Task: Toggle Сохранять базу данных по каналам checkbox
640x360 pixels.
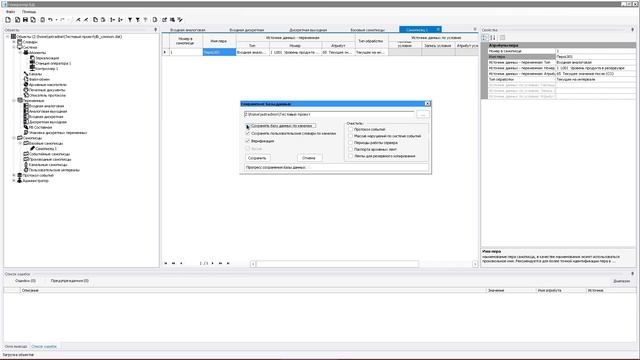Action: [247, 126]
